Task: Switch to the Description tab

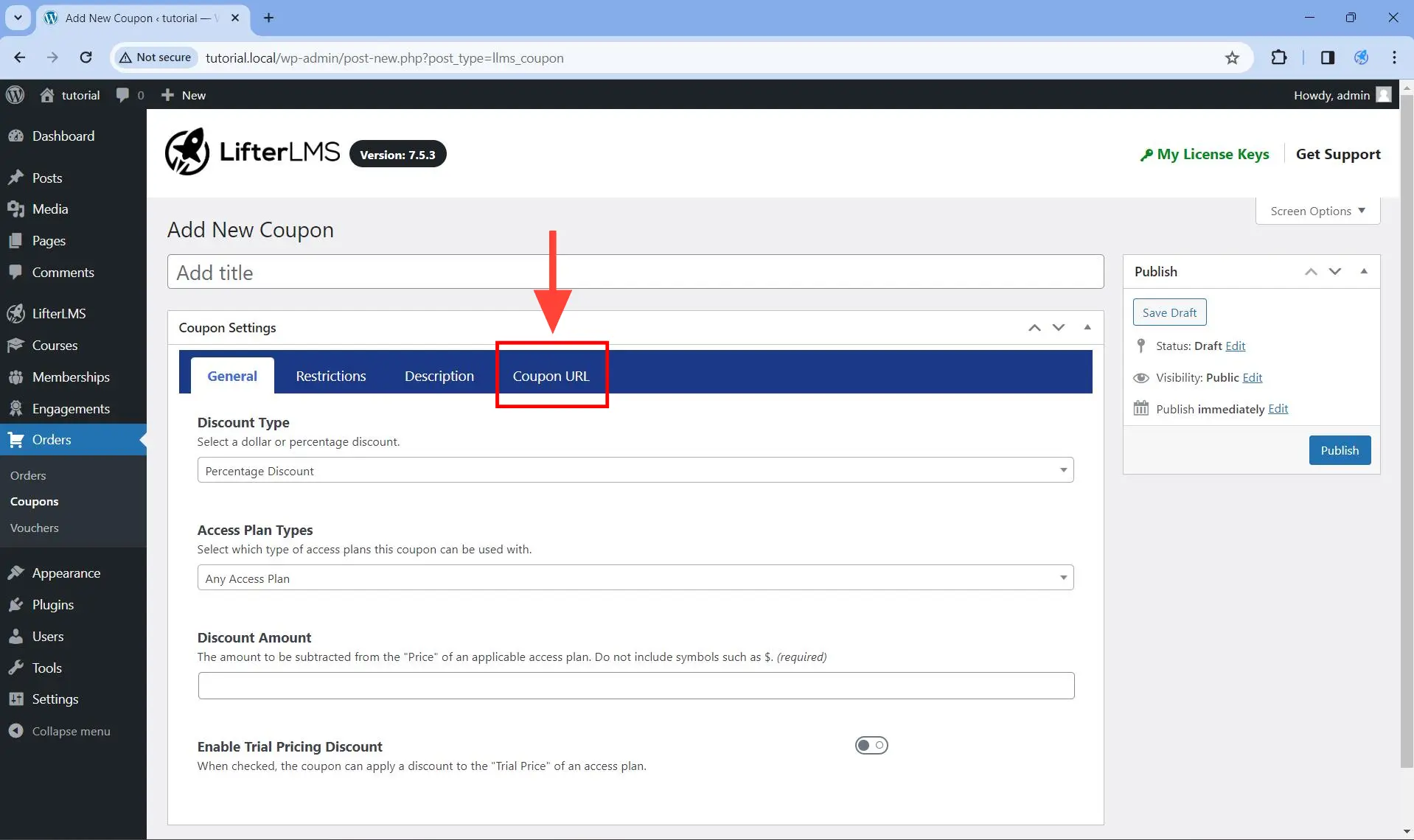Action: pyautogui.click(x=439, y=376)
